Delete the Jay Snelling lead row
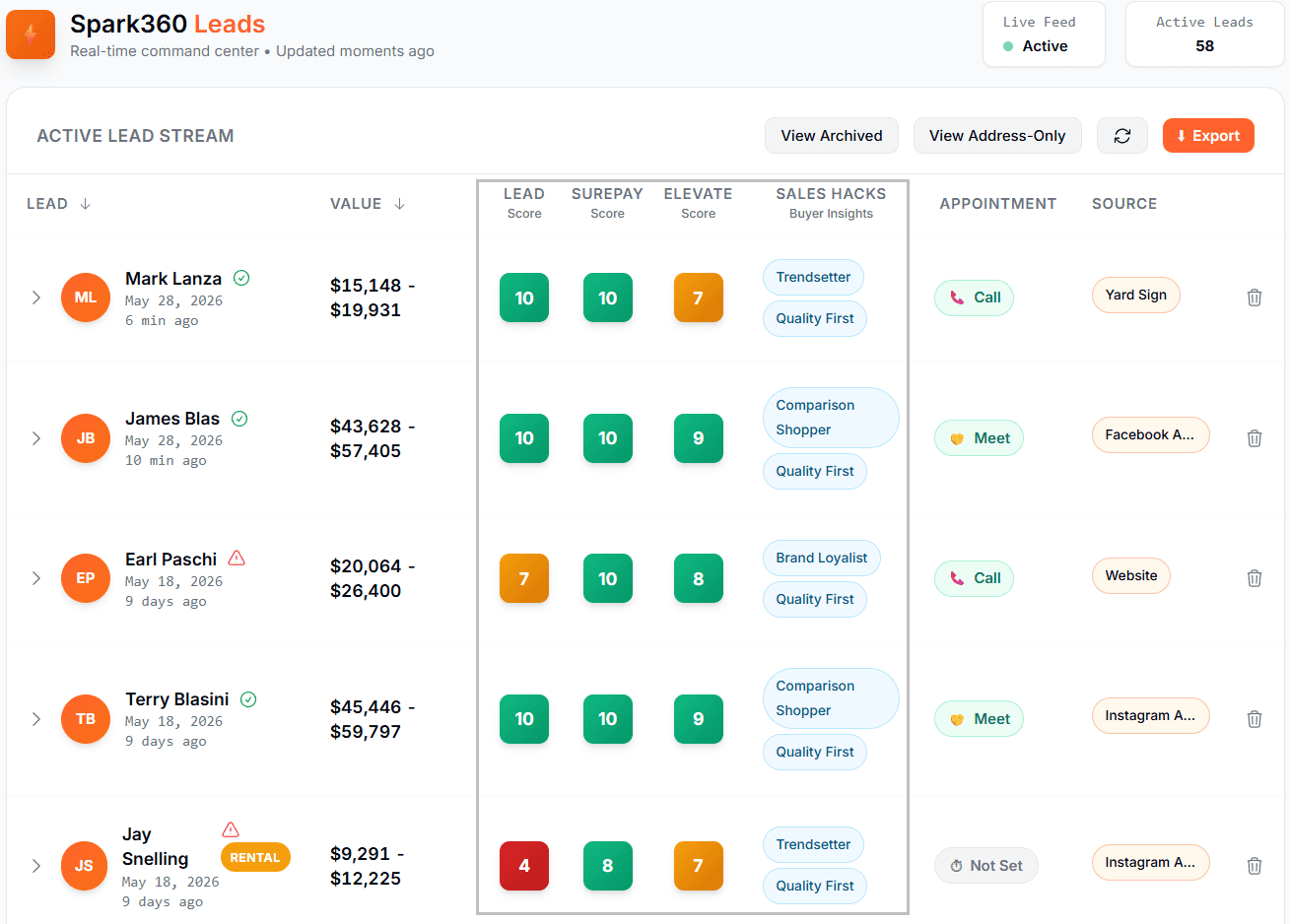Image resolution: width=1290 pixels, height=924 pixels. pos(1255,866)
